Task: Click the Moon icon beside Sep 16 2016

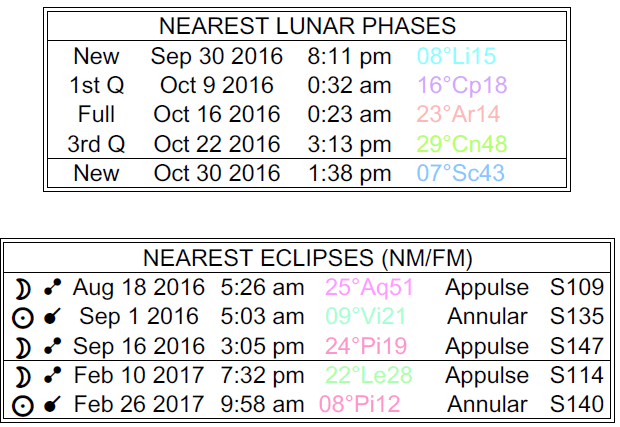Action: click(22, 347)
